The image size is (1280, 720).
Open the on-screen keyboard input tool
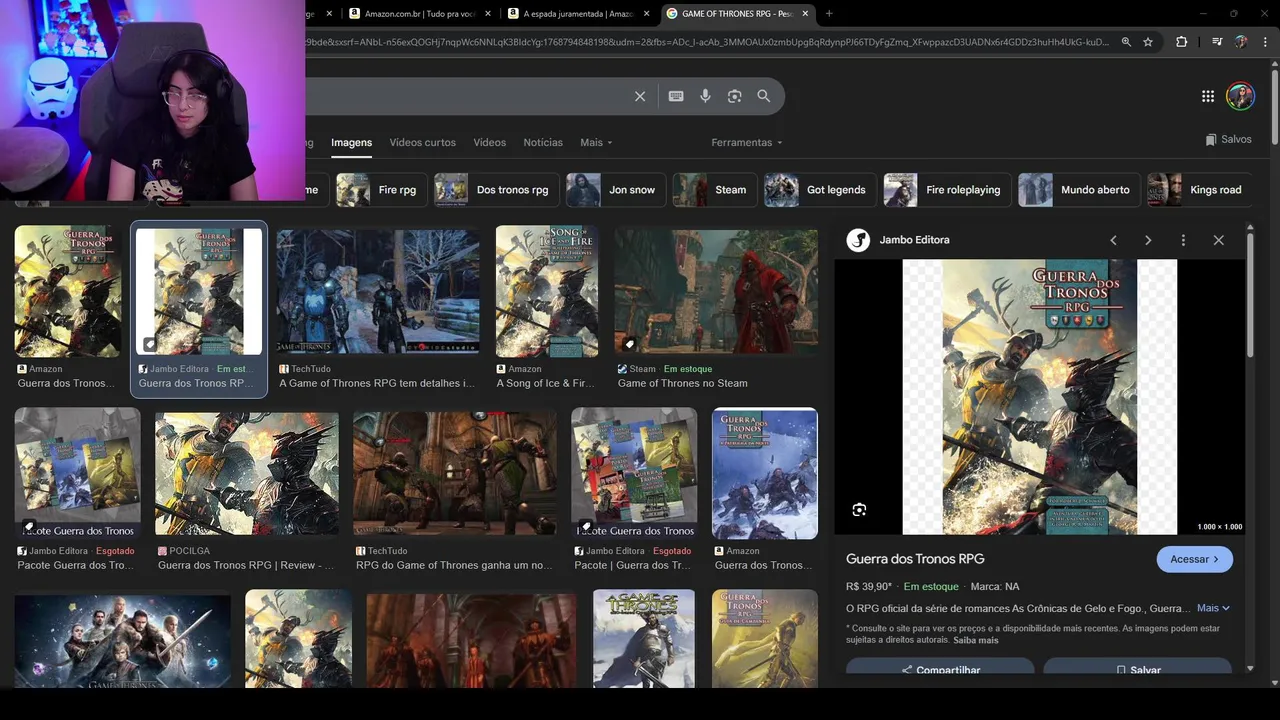pos(676,96)
